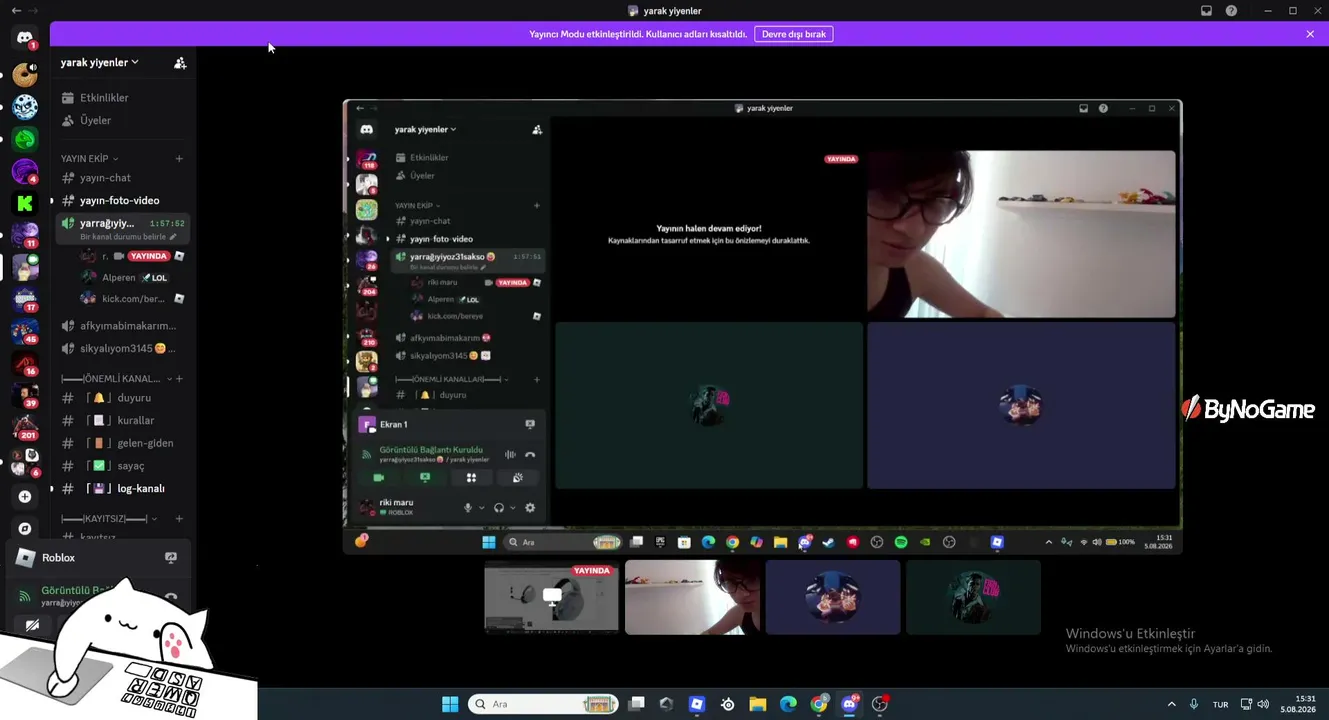Screen dimensions: 1329x720
Task: Show hidden system tray icons
Action: click(1172, 704)
